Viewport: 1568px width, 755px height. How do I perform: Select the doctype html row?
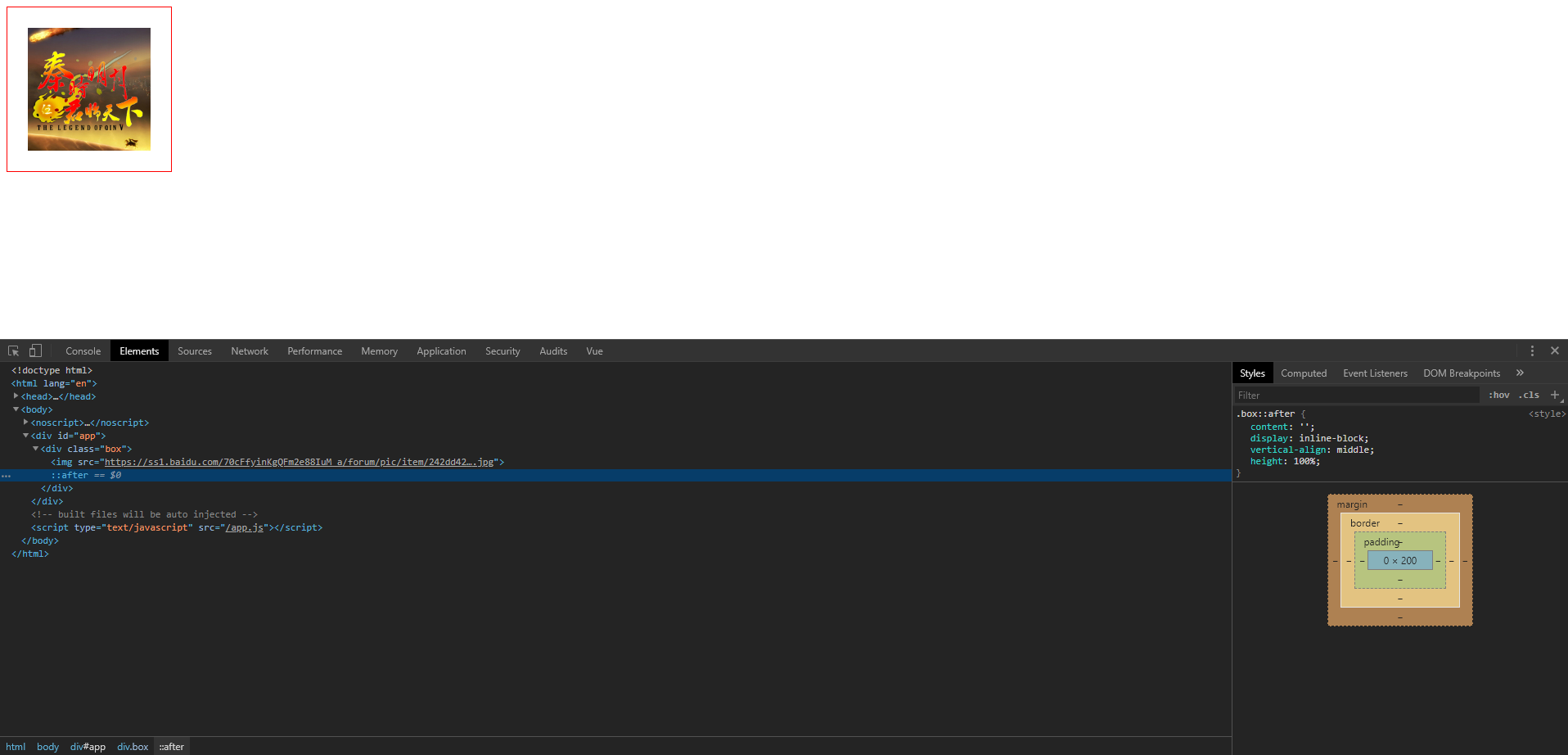point(52,370)
